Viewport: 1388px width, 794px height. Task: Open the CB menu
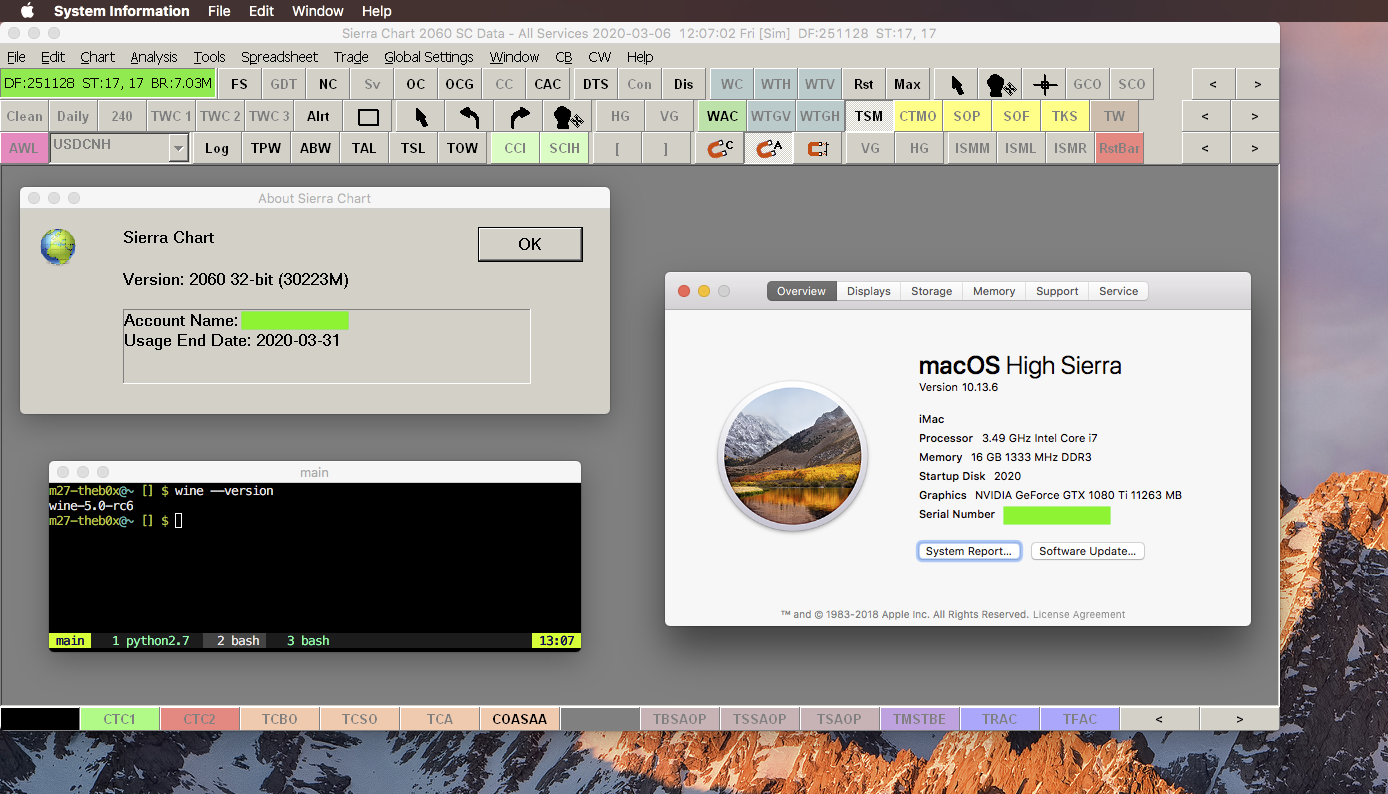tap(564, 57)
